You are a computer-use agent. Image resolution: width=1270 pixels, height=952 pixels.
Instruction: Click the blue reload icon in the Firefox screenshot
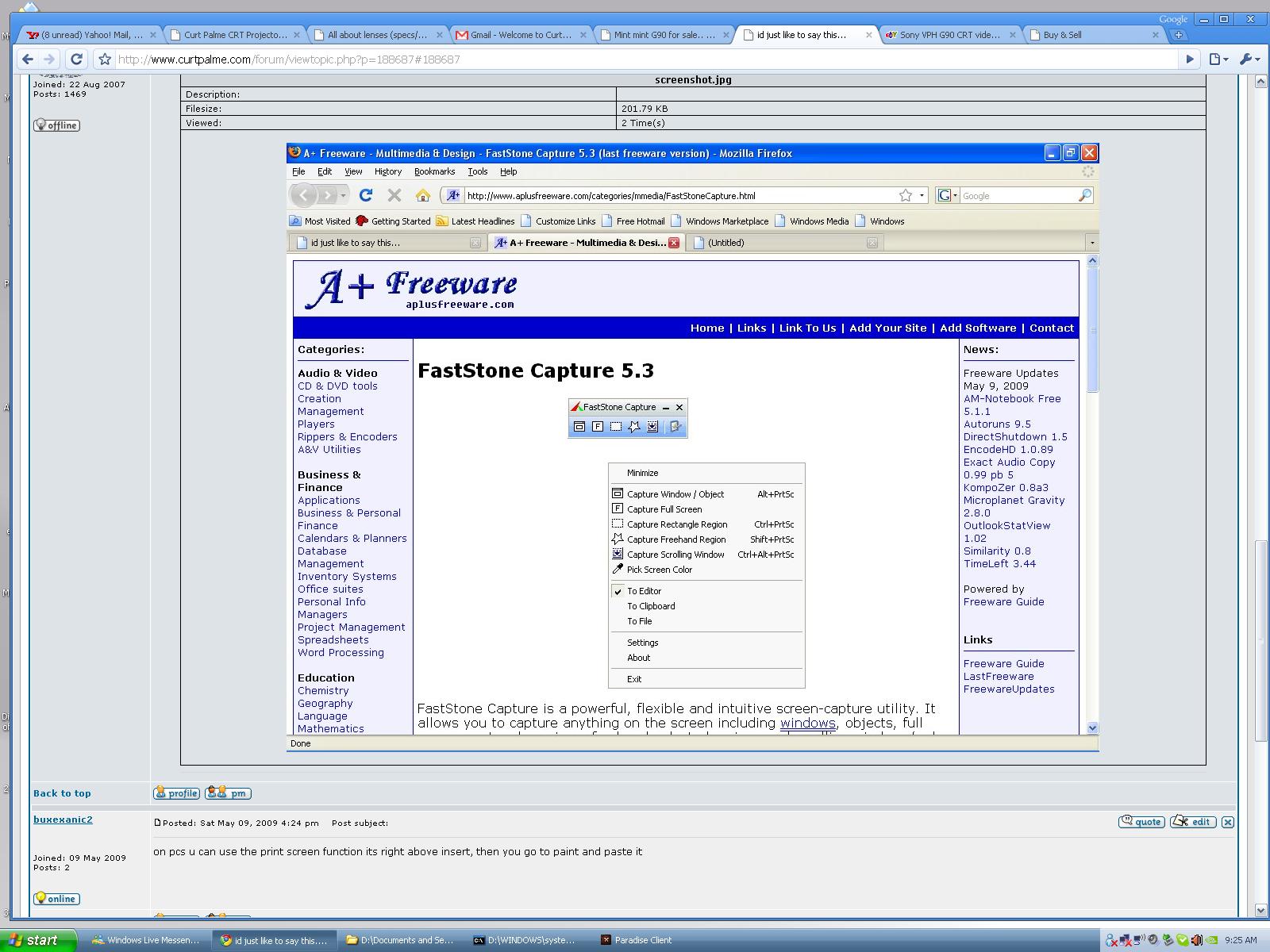366,195
